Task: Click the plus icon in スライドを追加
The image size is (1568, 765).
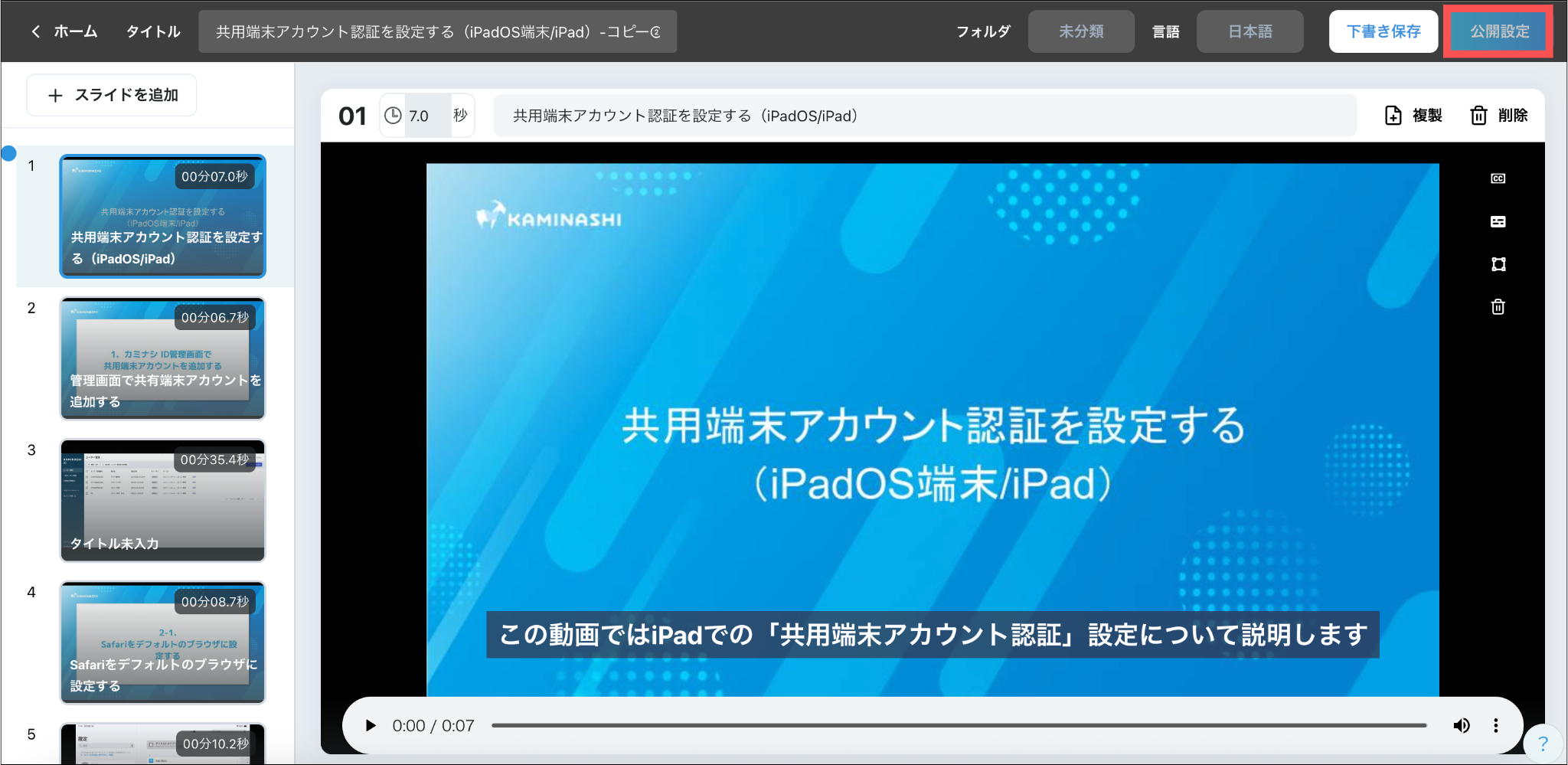Action: click(x=55, y=96)
